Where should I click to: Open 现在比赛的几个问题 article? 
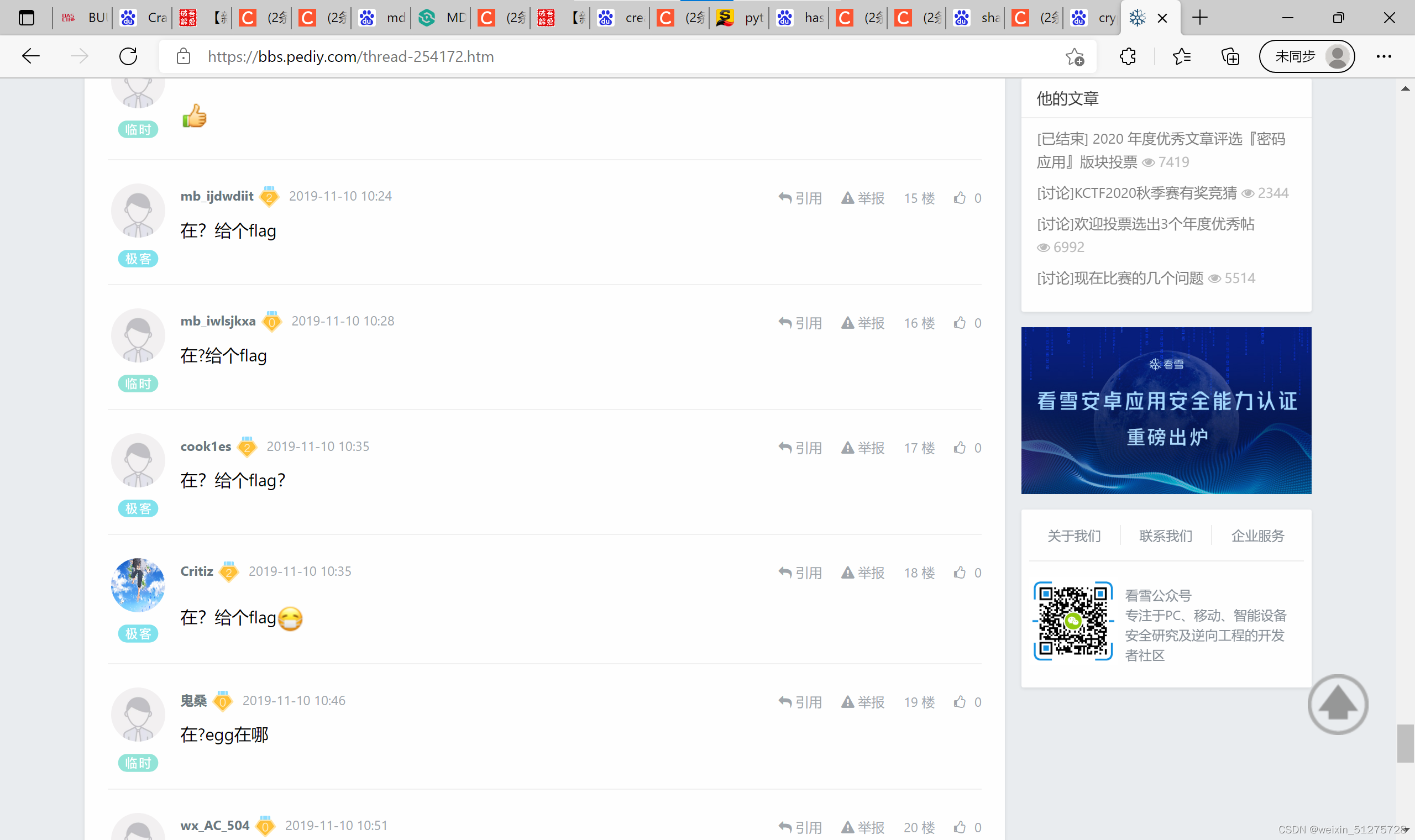coord(1119,278)
